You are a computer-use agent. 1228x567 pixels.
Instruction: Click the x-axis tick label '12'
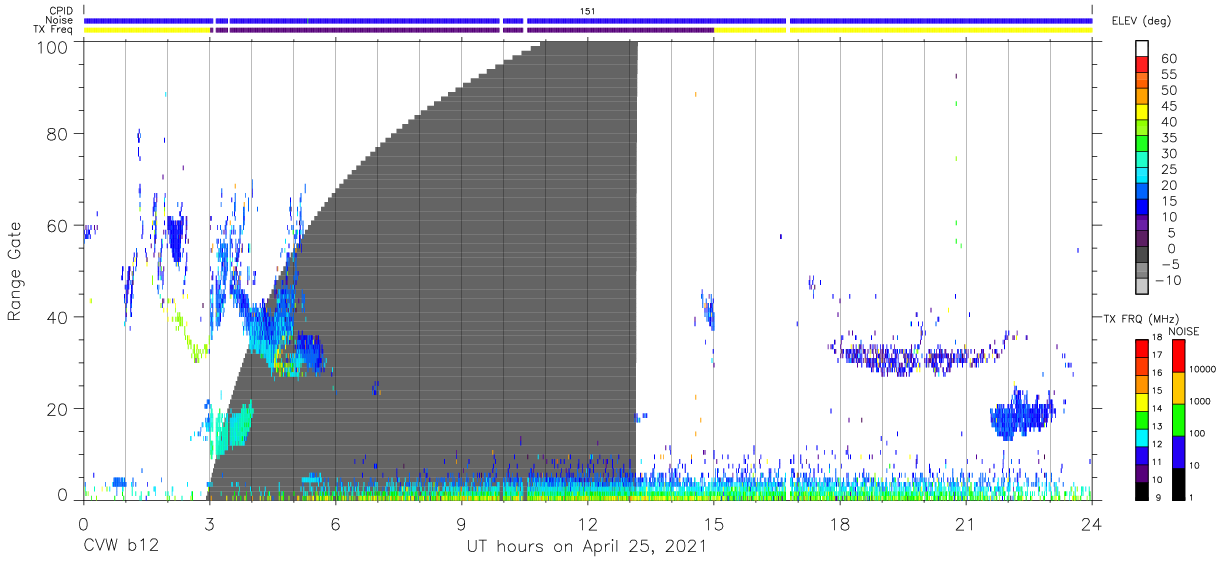click(587, 525)
